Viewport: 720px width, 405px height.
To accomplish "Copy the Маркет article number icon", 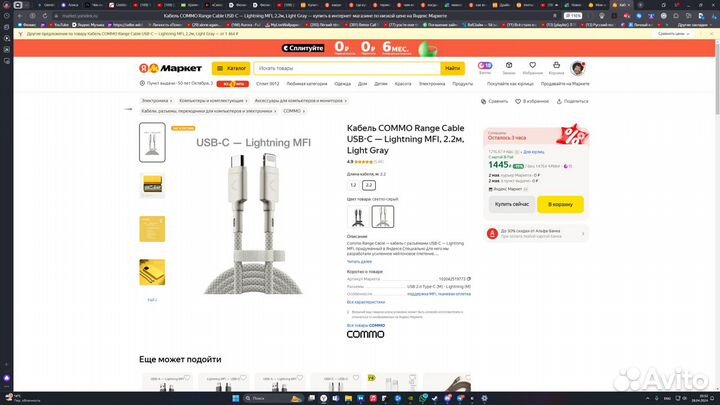I will [x=469, y=279].
